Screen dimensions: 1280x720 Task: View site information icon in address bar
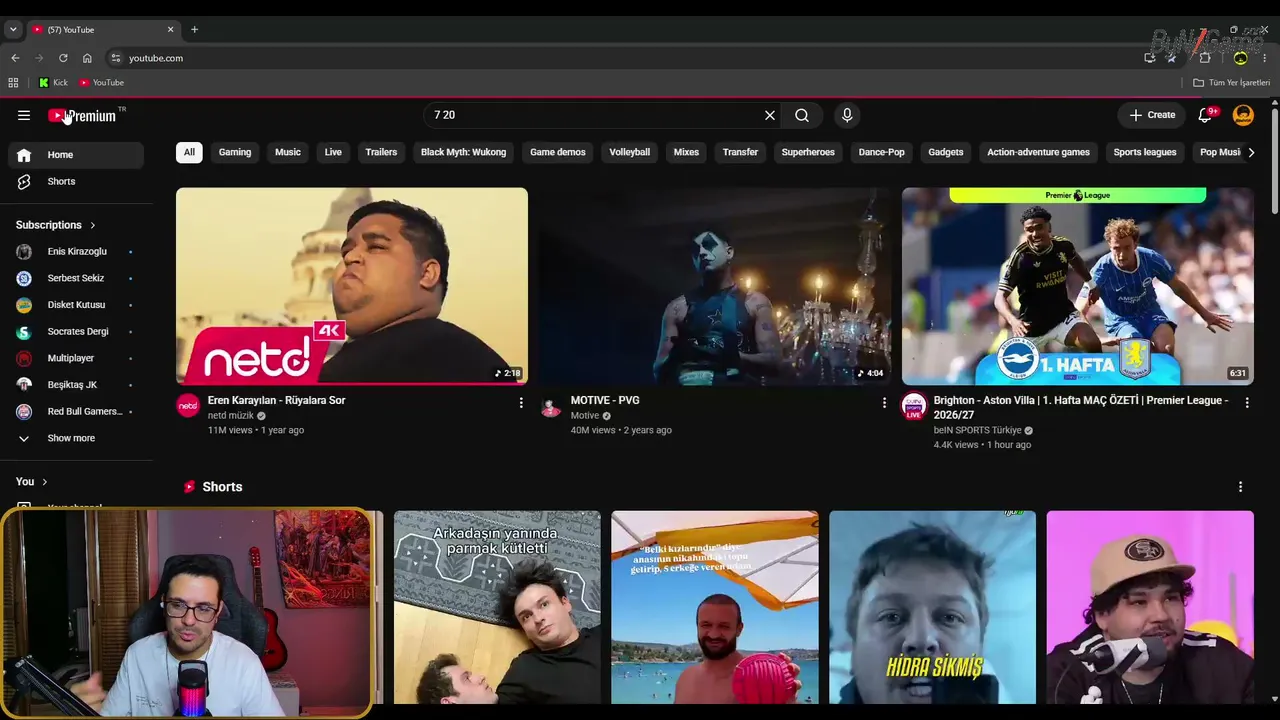(x=116, y=58)
